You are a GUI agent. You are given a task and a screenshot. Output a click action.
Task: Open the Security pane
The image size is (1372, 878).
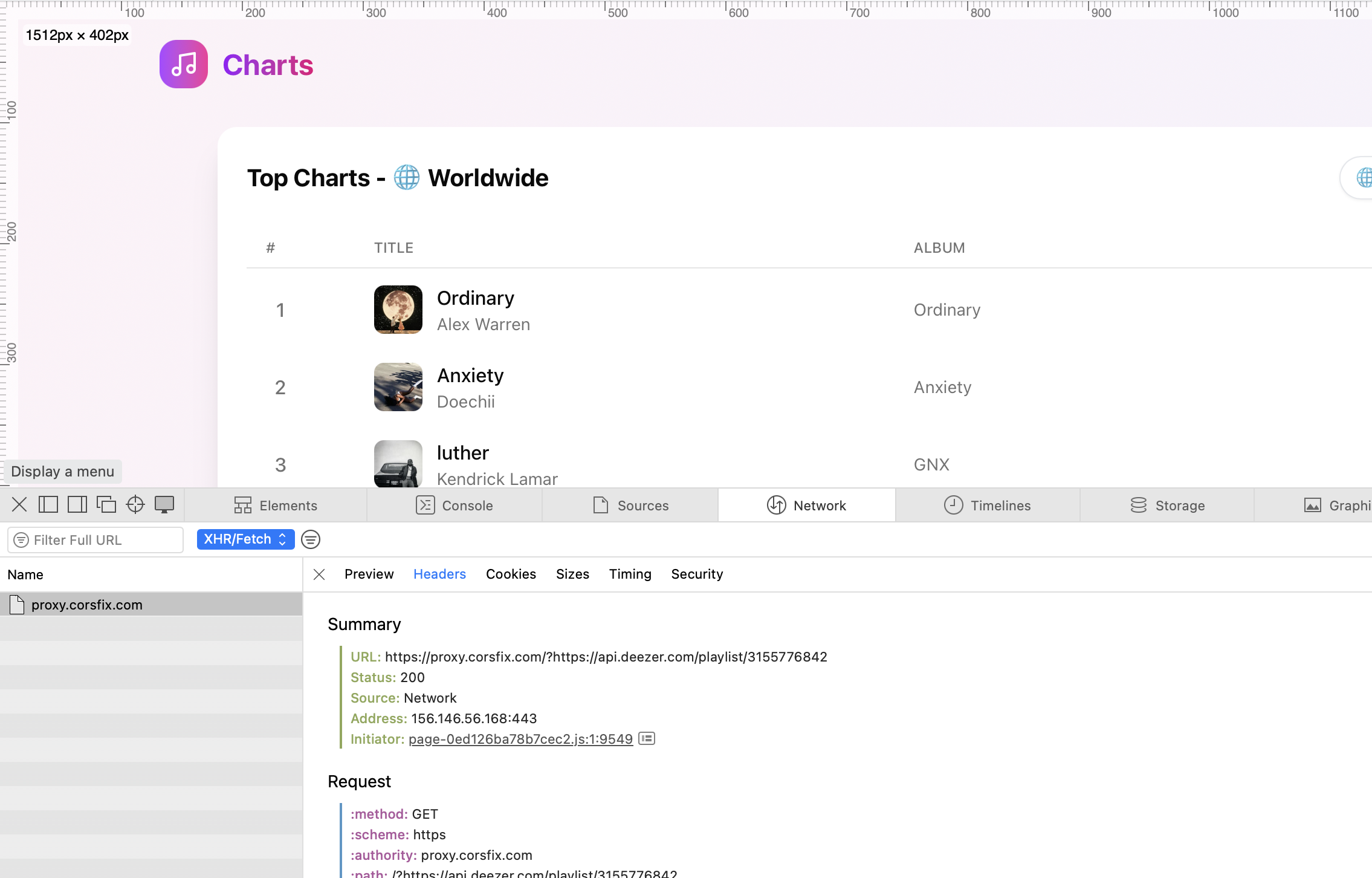[697, 574]
